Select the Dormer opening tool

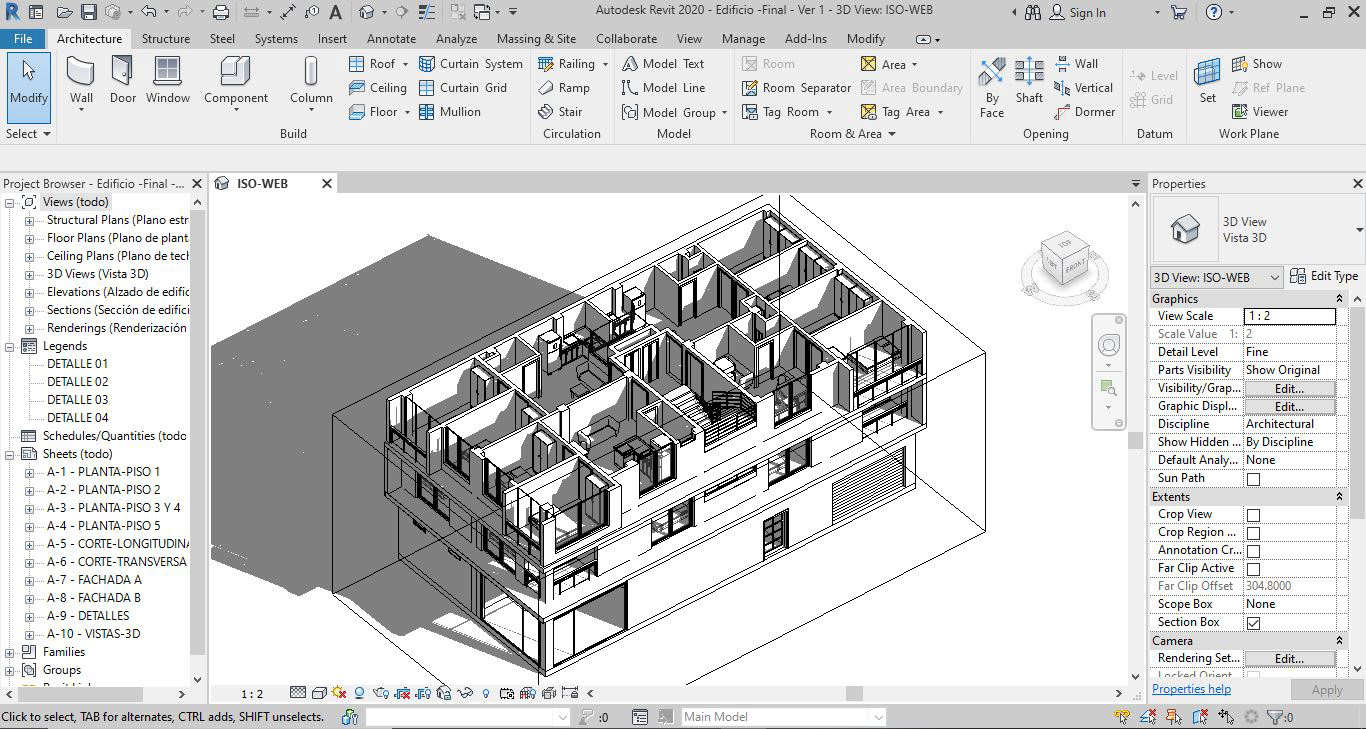pos(1085,112)
